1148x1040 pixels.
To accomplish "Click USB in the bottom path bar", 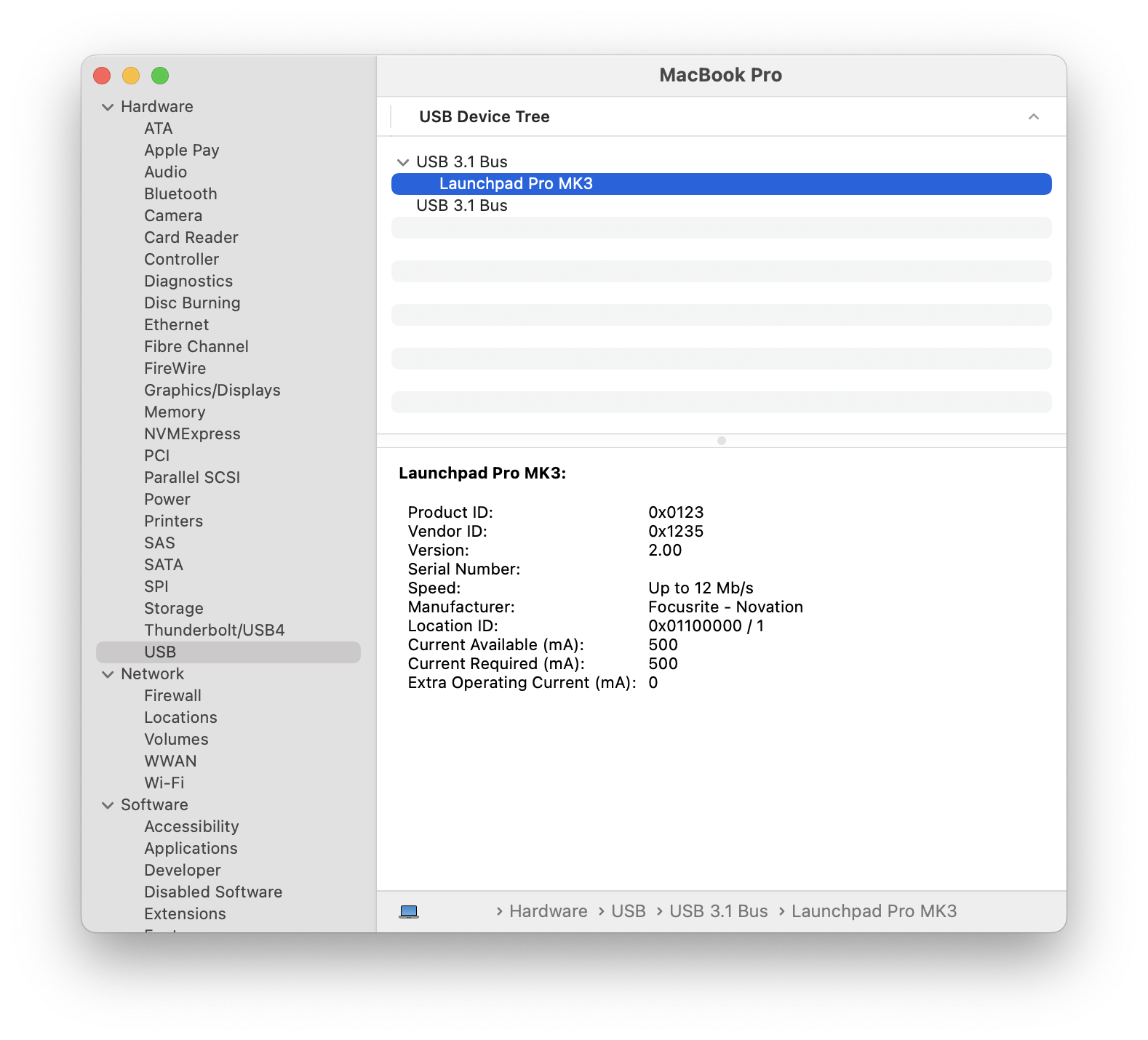I will (629, 911).
